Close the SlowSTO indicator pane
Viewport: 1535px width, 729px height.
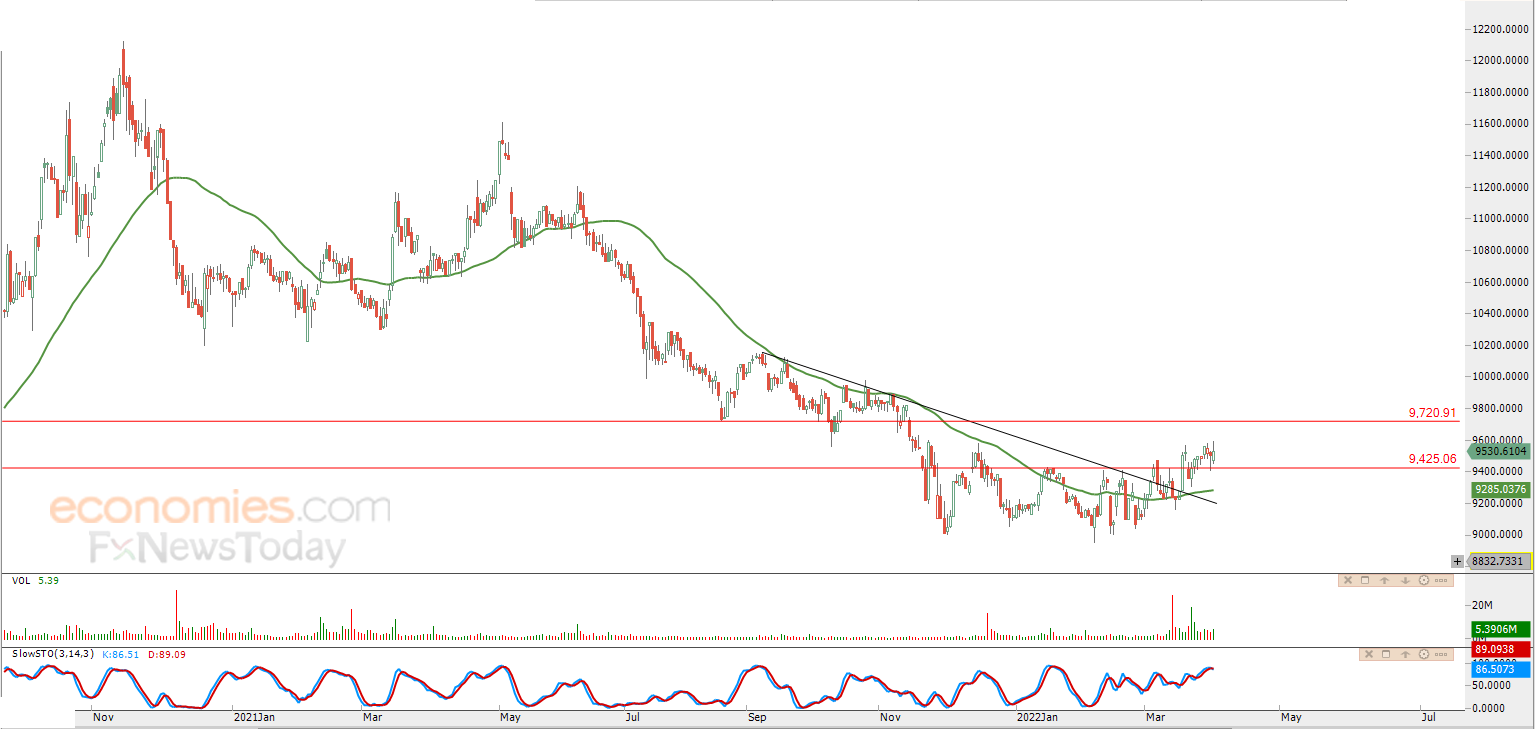pyautogui.click(x=1369, y=654)
